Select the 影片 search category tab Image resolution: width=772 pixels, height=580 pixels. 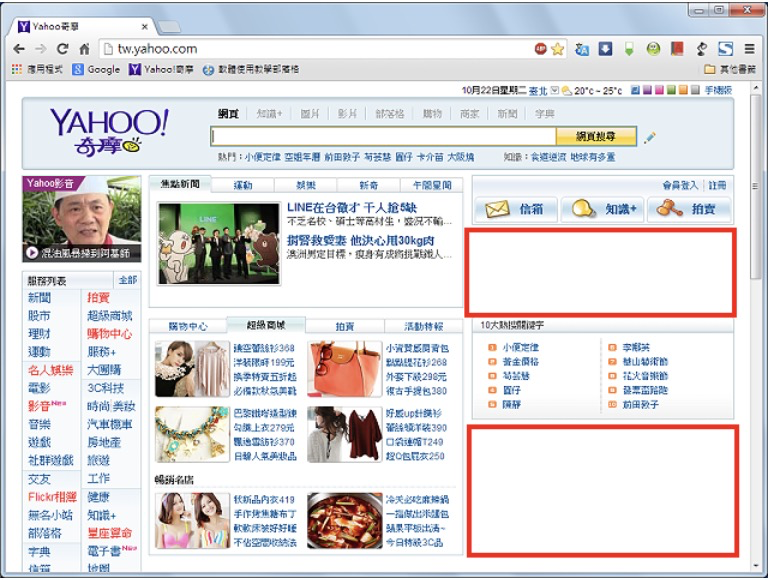point(347,114)
